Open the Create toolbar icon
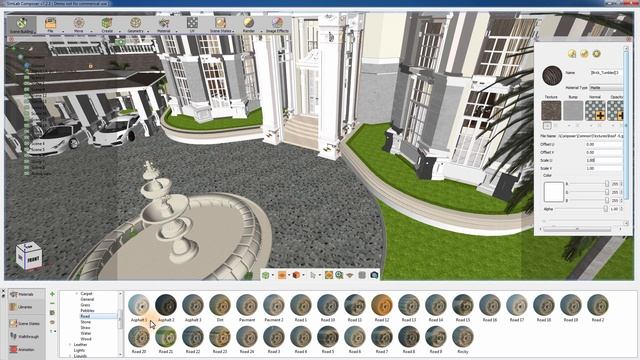 pos(107,24)
